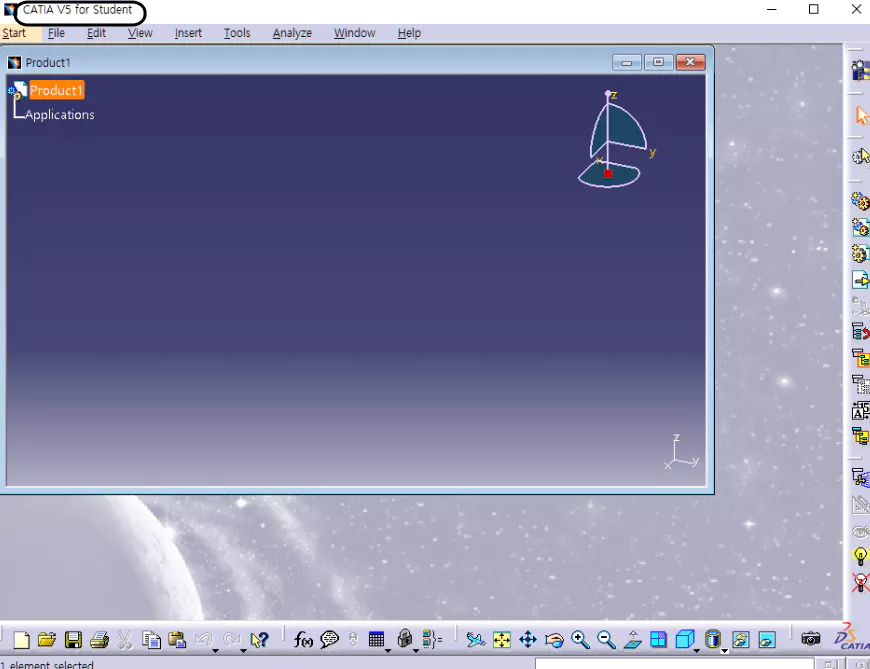Minimize the Product1 document window
Viewport: 870px width, 669px height.
pos(626,62)
